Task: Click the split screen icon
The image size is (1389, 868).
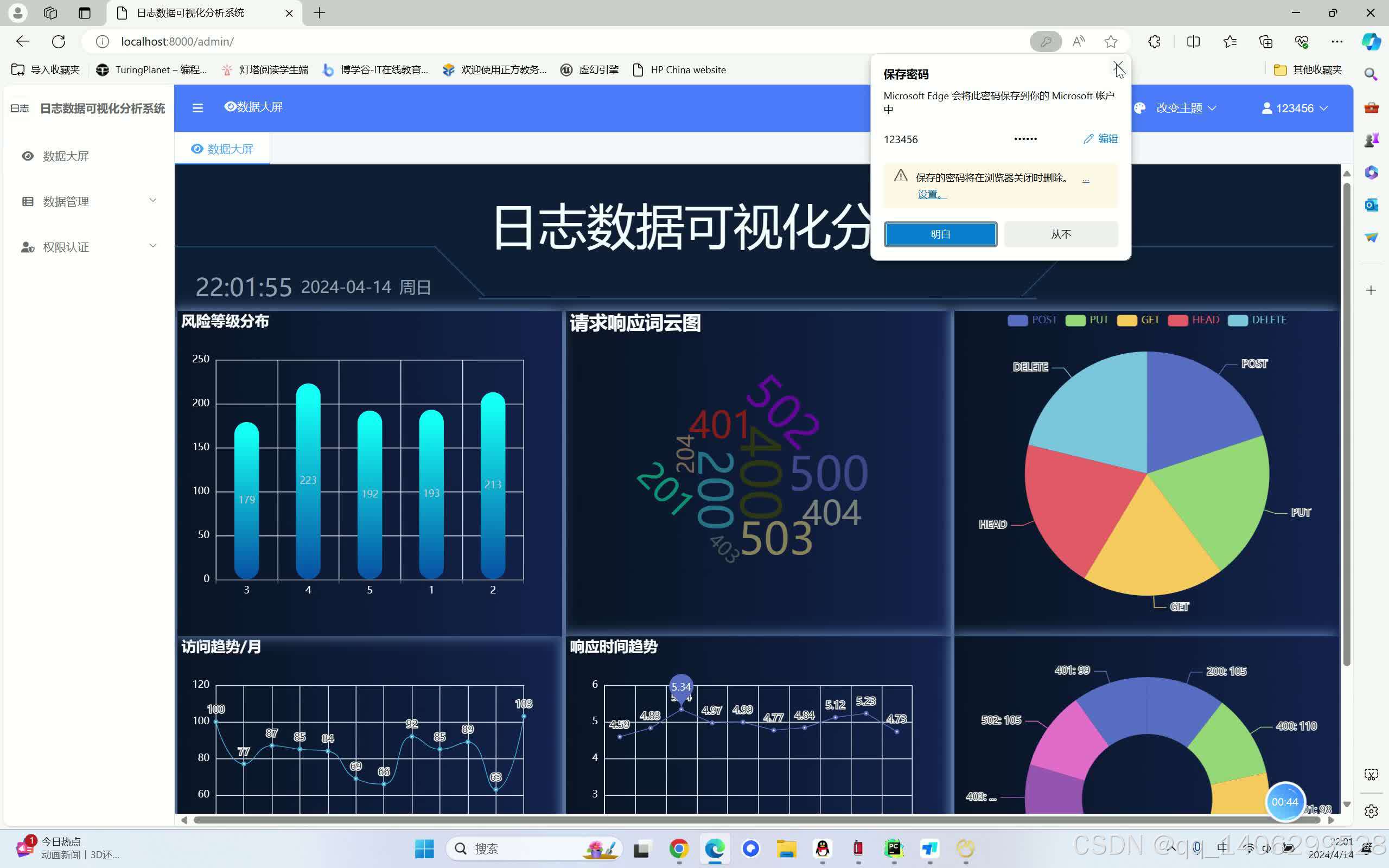Action: (x=1193, y=41)
